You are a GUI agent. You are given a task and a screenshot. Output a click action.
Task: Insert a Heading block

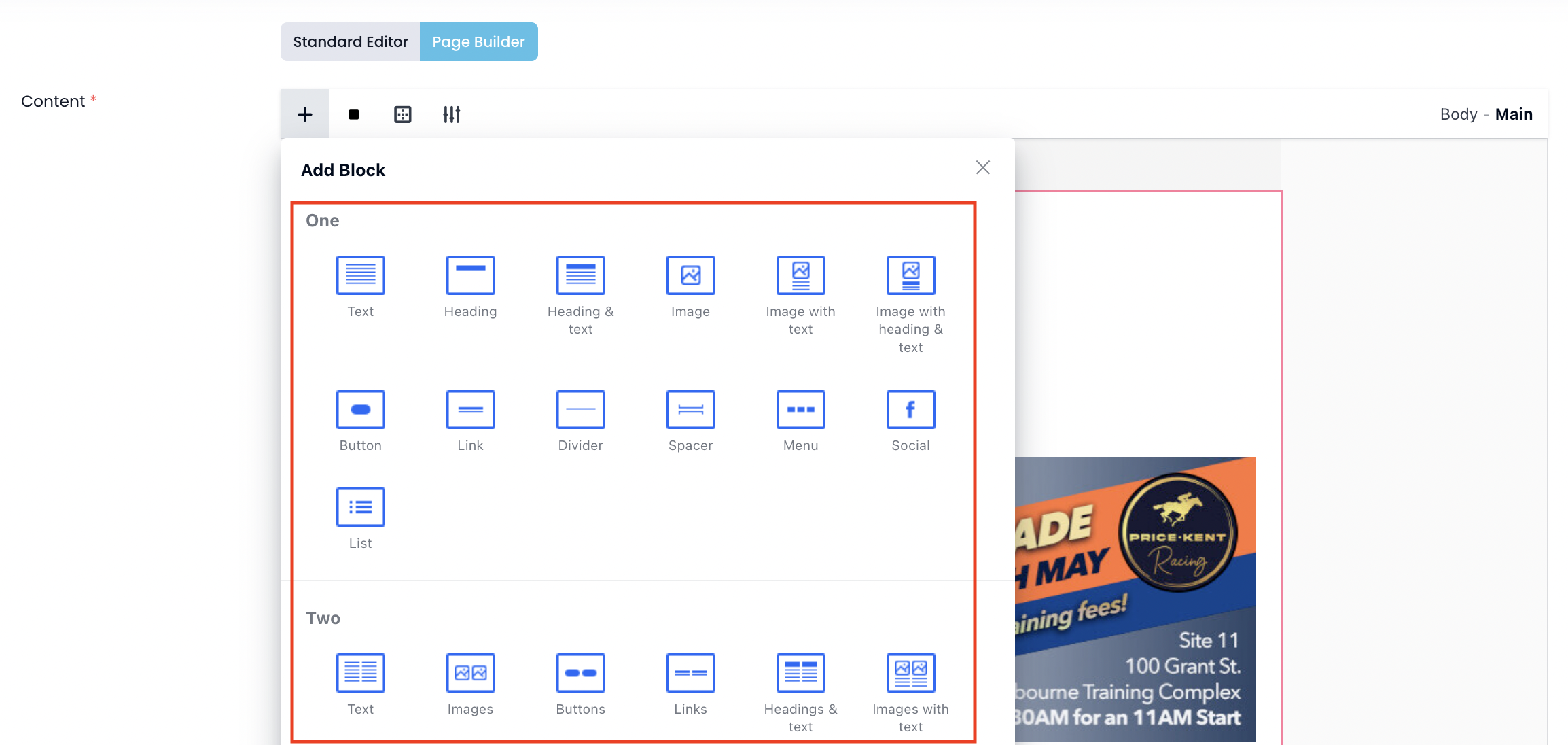click(470, 275)
